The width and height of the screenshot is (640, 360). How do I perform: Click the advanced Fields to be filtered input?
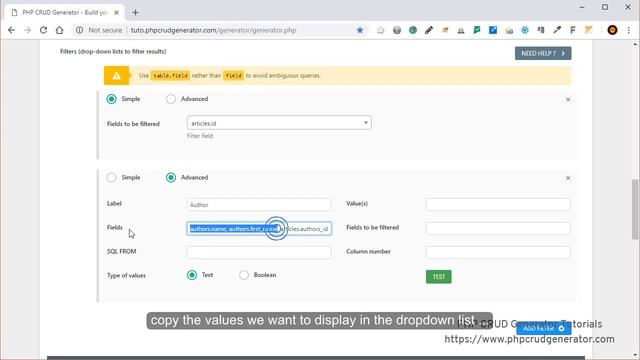[498, 229]
